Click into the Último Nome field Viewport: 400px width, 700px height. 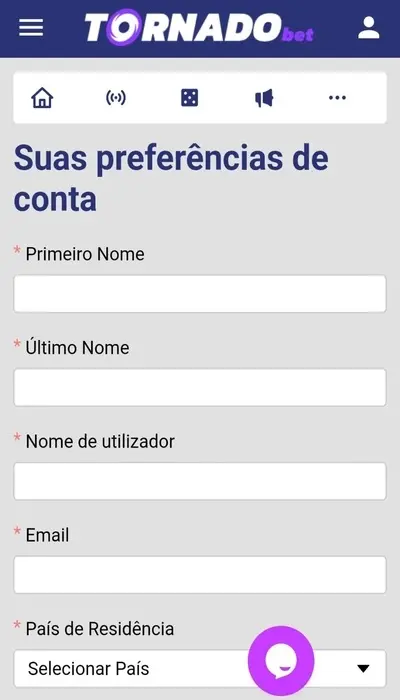(x=200, y=388)
